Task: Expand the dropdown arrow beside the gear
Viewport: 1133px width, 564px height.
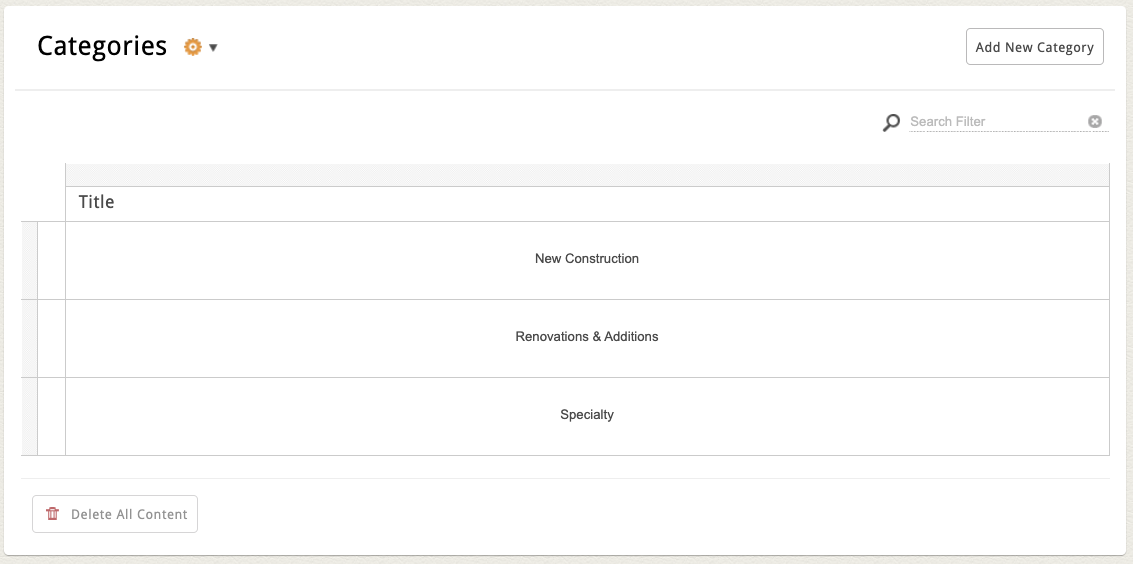Action: (x=213, y=48)
